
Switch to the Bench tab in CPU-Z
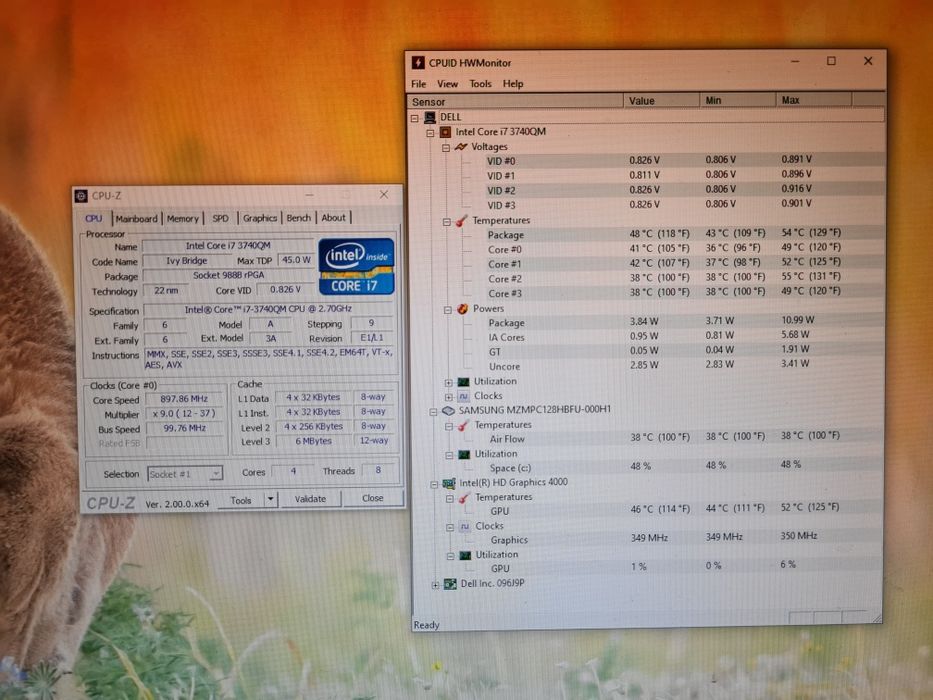coord(299,218)
